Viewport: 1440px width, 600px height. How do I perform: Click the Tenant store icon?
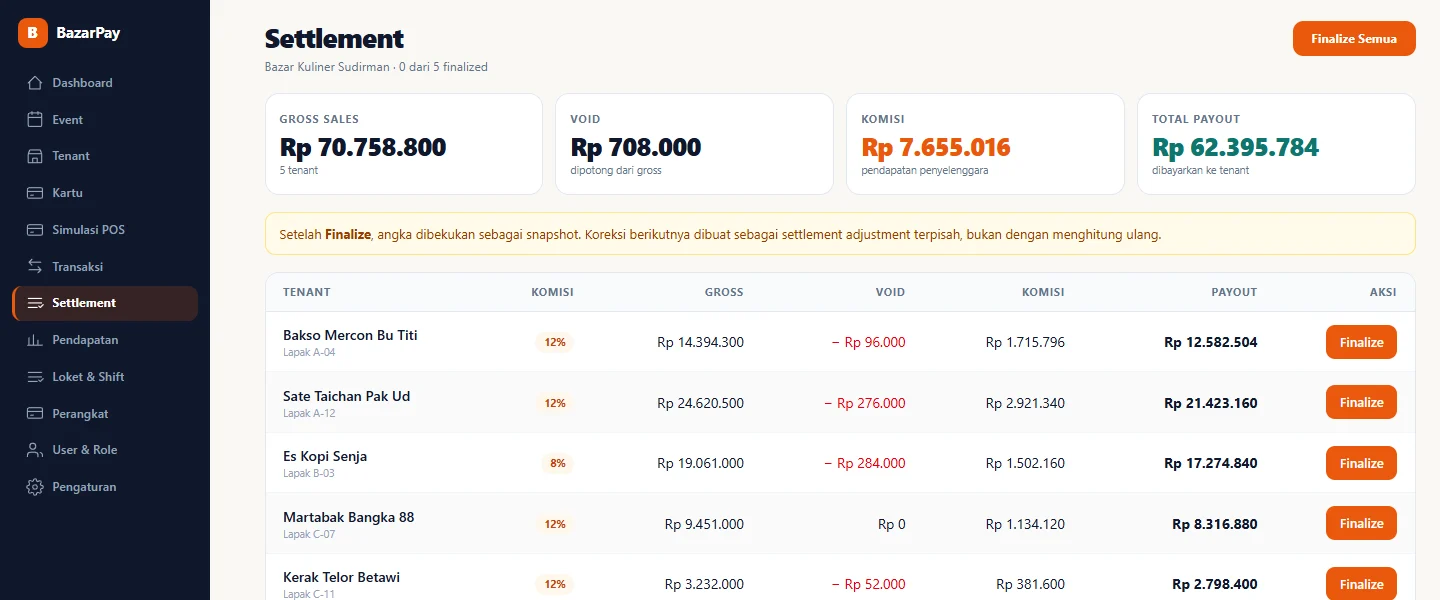[35, 156]
